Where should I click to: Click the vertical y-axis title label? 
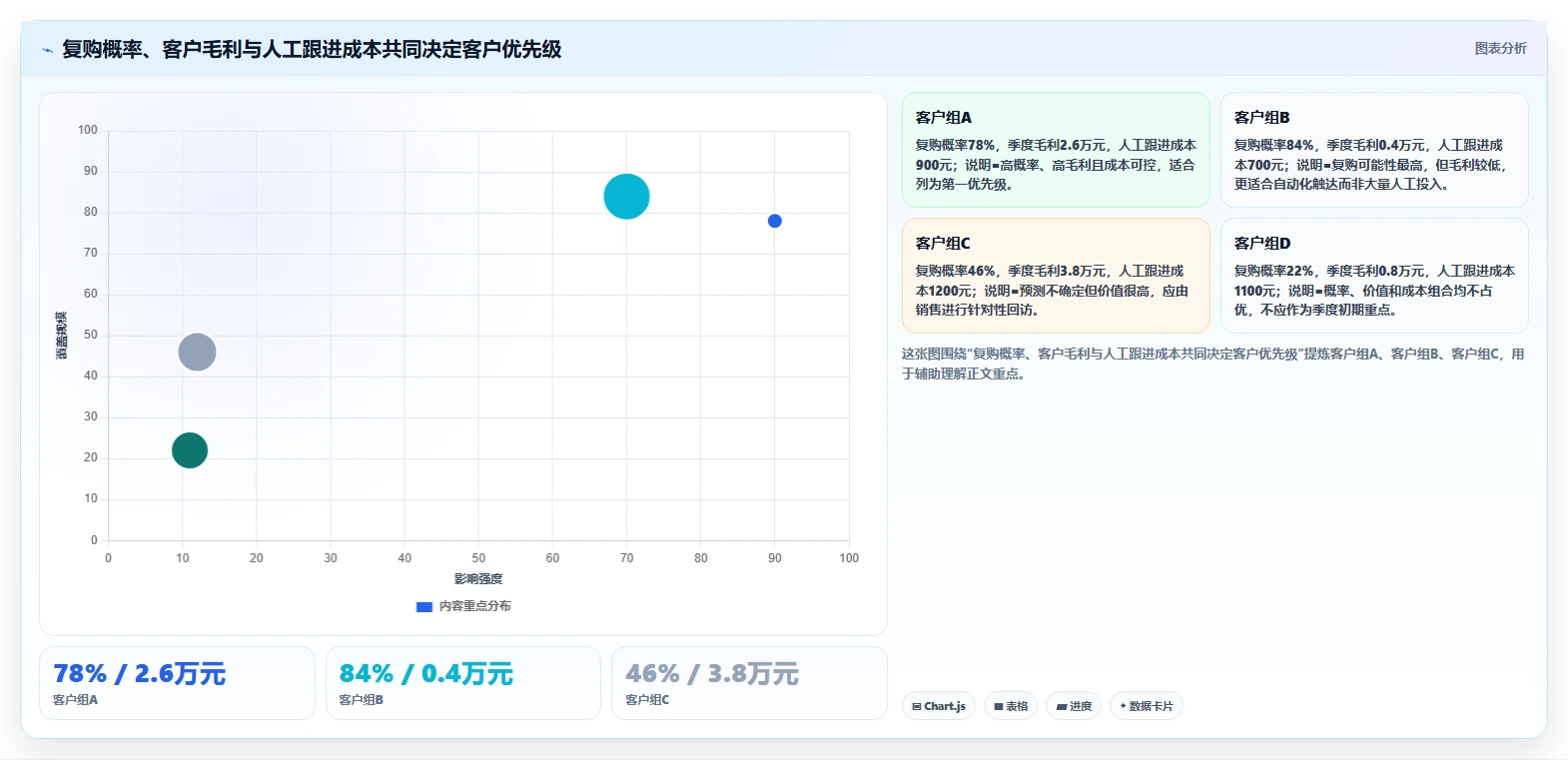pyautogui.click(x=62, y=336)
